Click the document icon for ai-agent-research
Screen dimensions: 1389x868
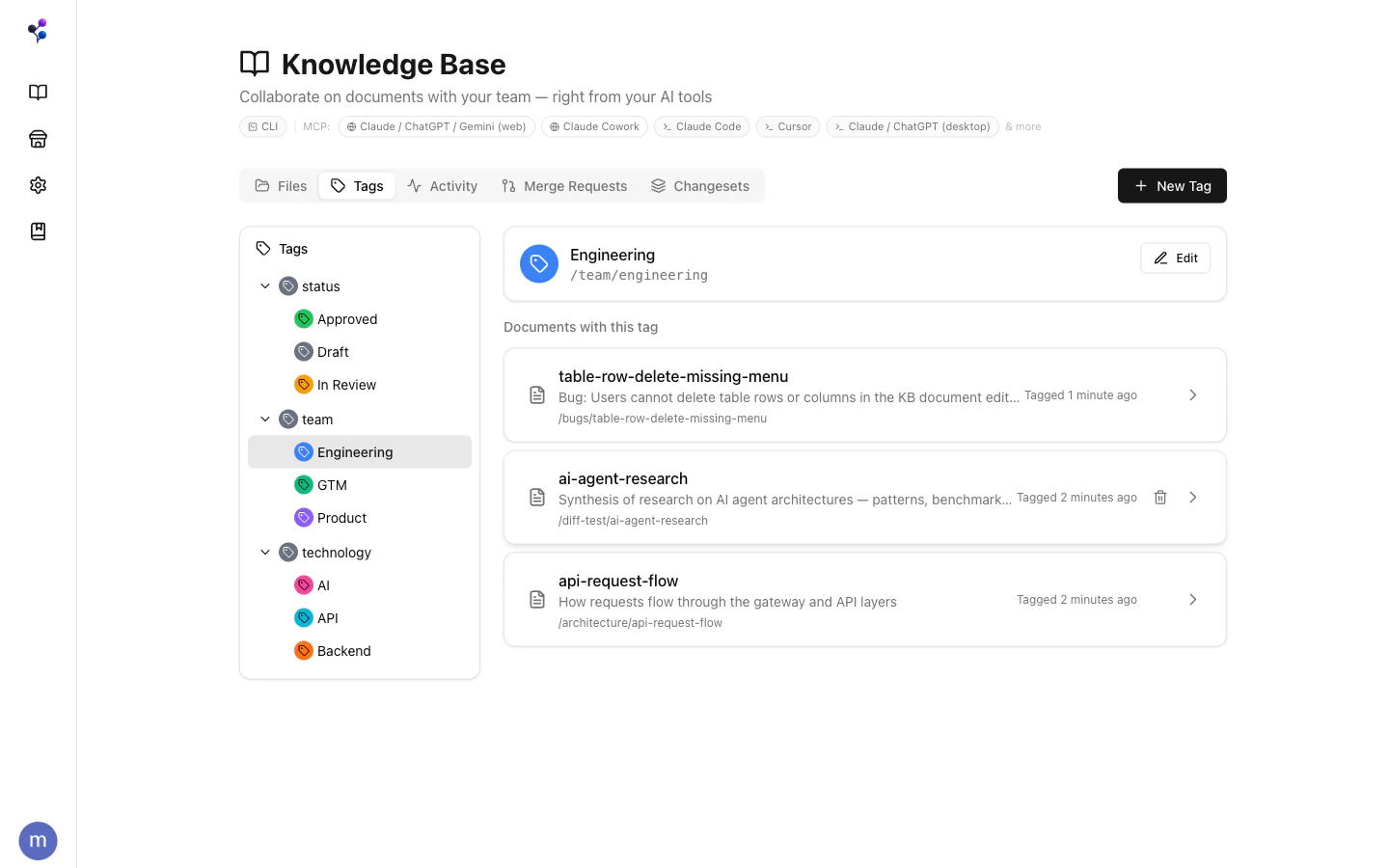[537, 498]
